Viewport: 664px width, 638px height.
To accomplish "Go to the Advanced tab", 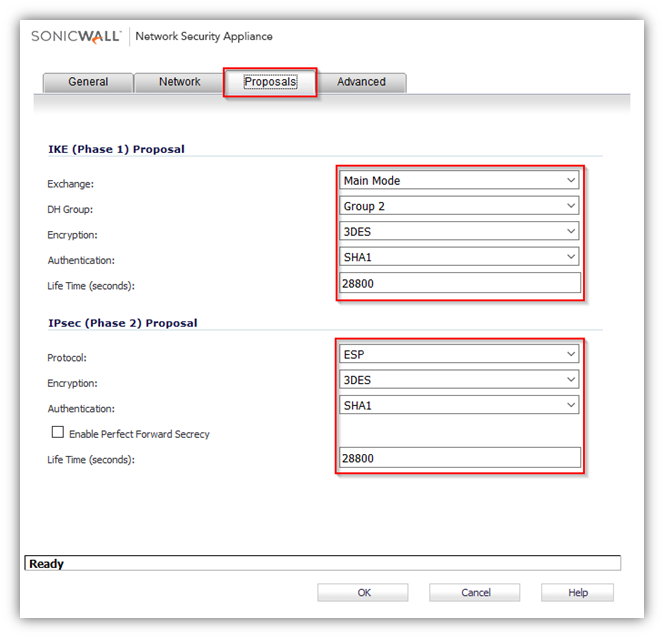I will (361, 82).
